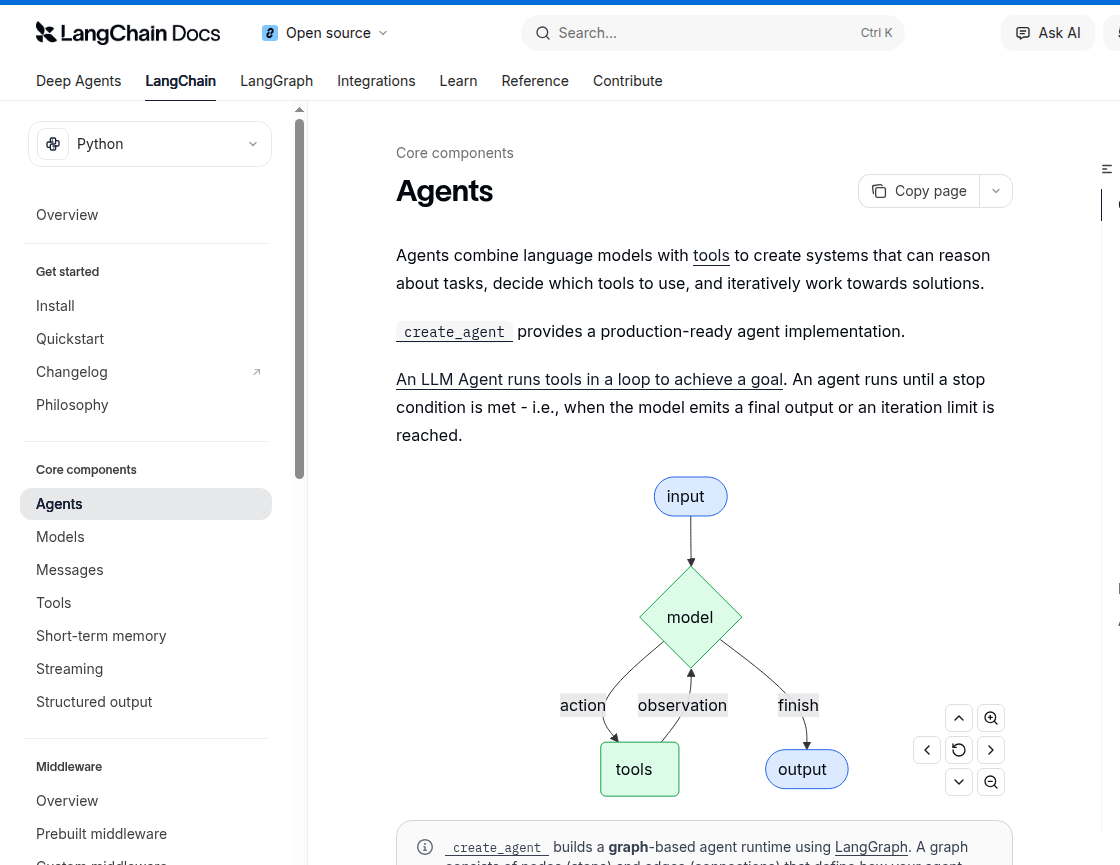Image resolution: width=1120 pixels, height=865 pixels.
Task: Click the finish edge label
Action: click(x=798, y=705)
